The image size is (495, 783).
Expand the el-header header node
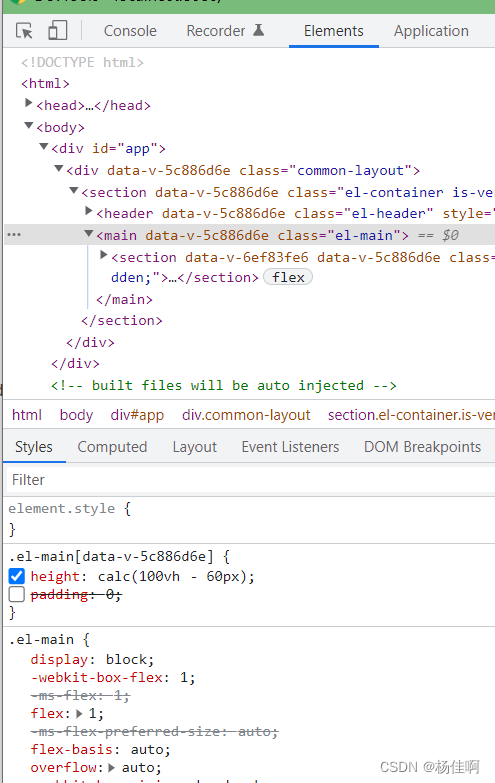(x=88, y=211)
